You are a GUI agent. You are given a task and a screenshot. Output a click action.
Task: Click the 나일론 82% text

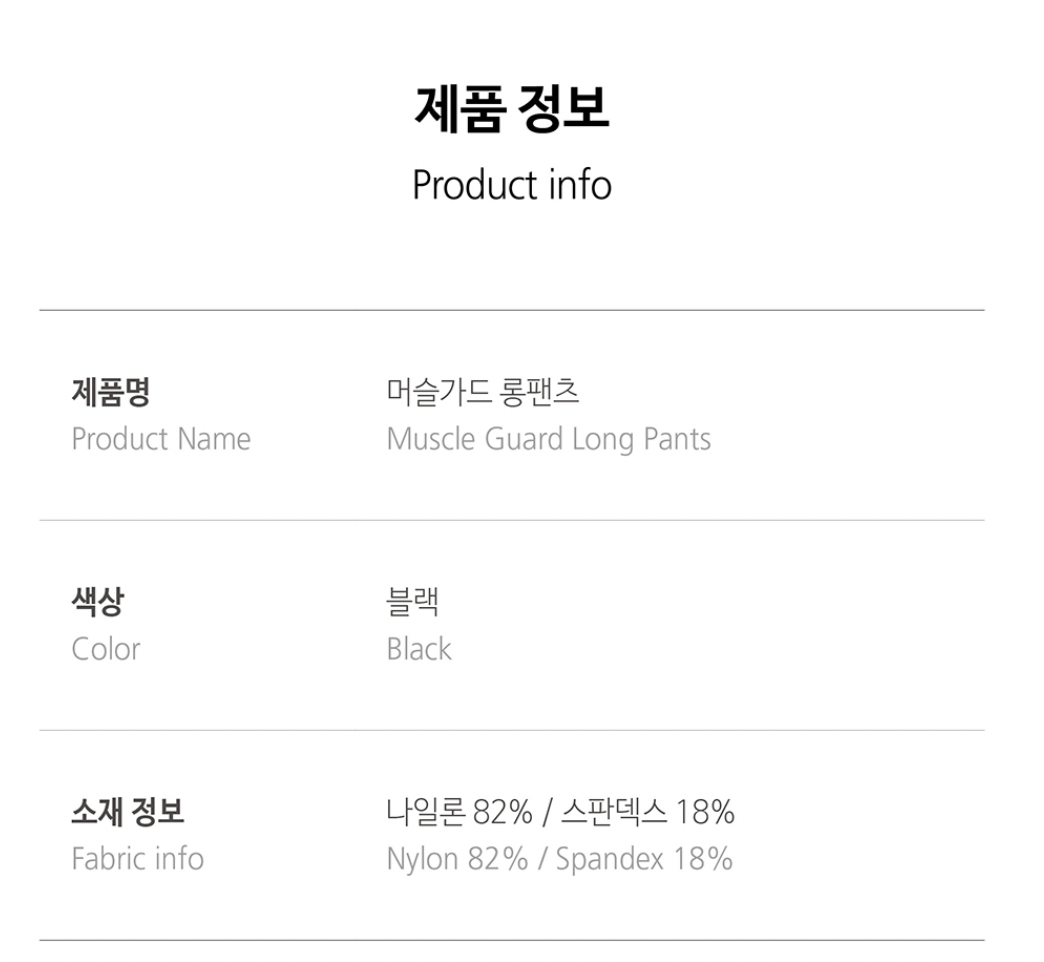click(x=459, y=812)
